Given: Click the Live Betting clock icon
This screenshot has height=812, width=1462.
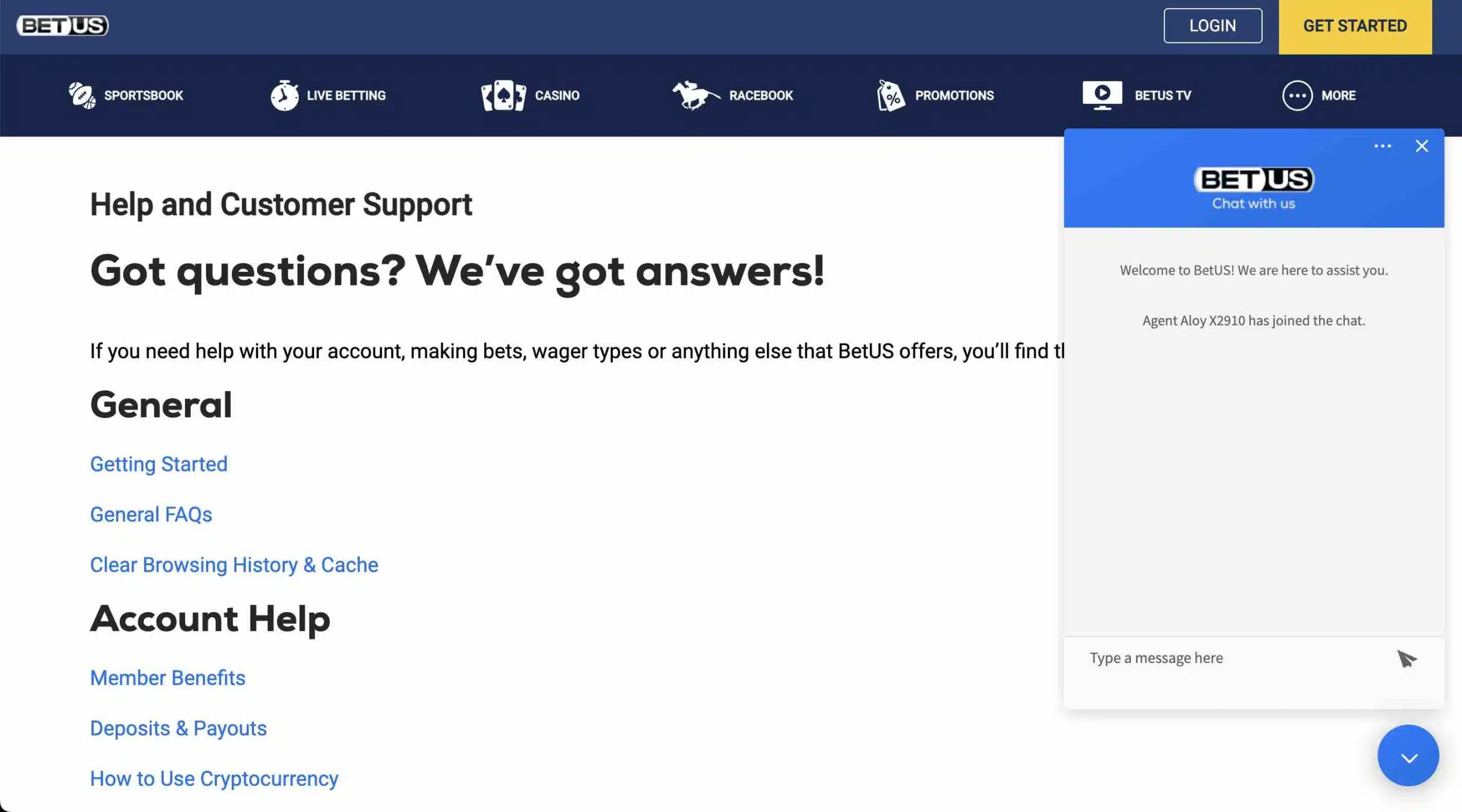Looking at the screenshot, I should click(284, 95).
